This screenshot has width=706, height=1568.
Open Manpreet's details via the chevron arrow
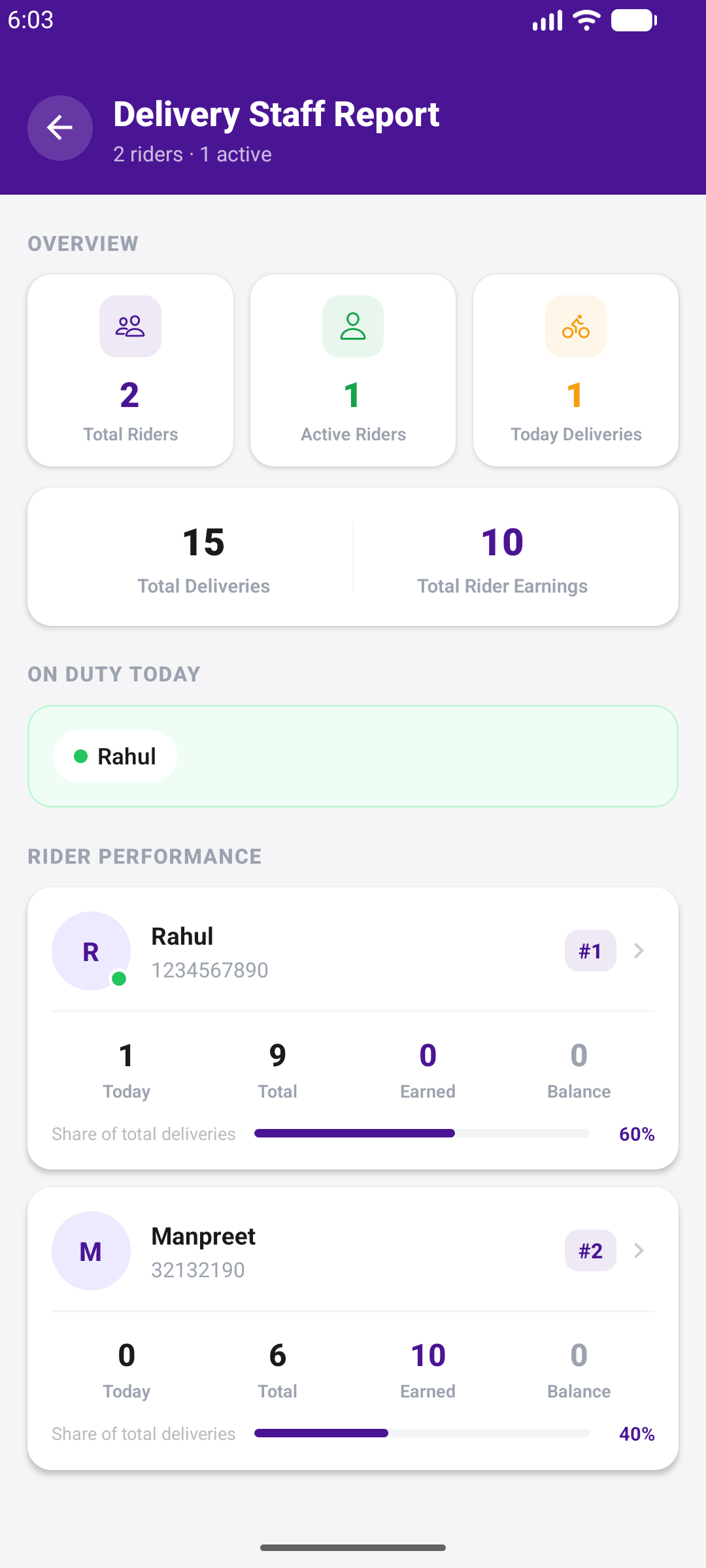[x=639, y=1250]
